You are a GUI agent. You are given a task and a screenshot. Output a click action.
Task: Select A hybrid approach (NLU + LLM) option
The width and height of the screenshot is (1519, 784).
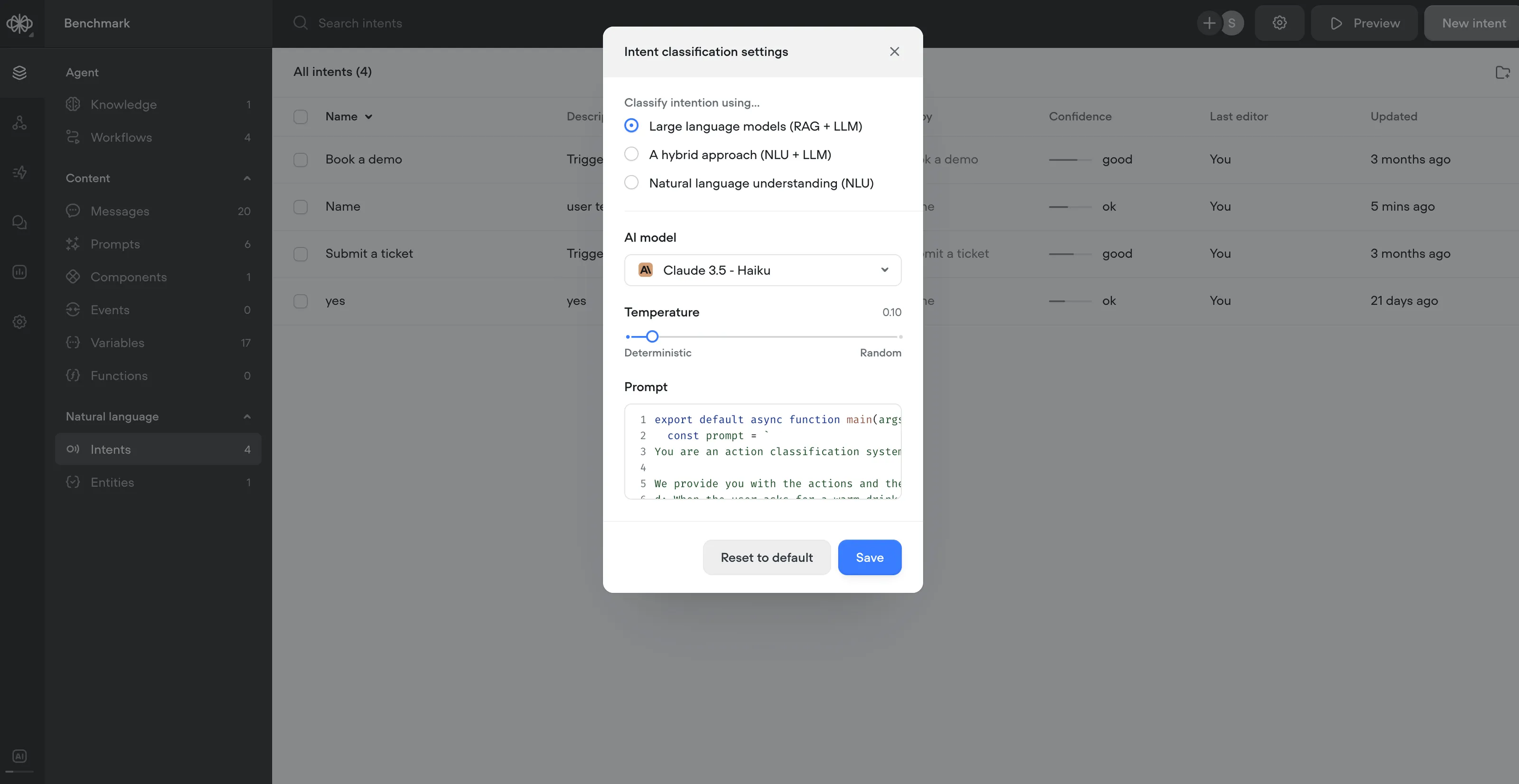pos(631,154)
